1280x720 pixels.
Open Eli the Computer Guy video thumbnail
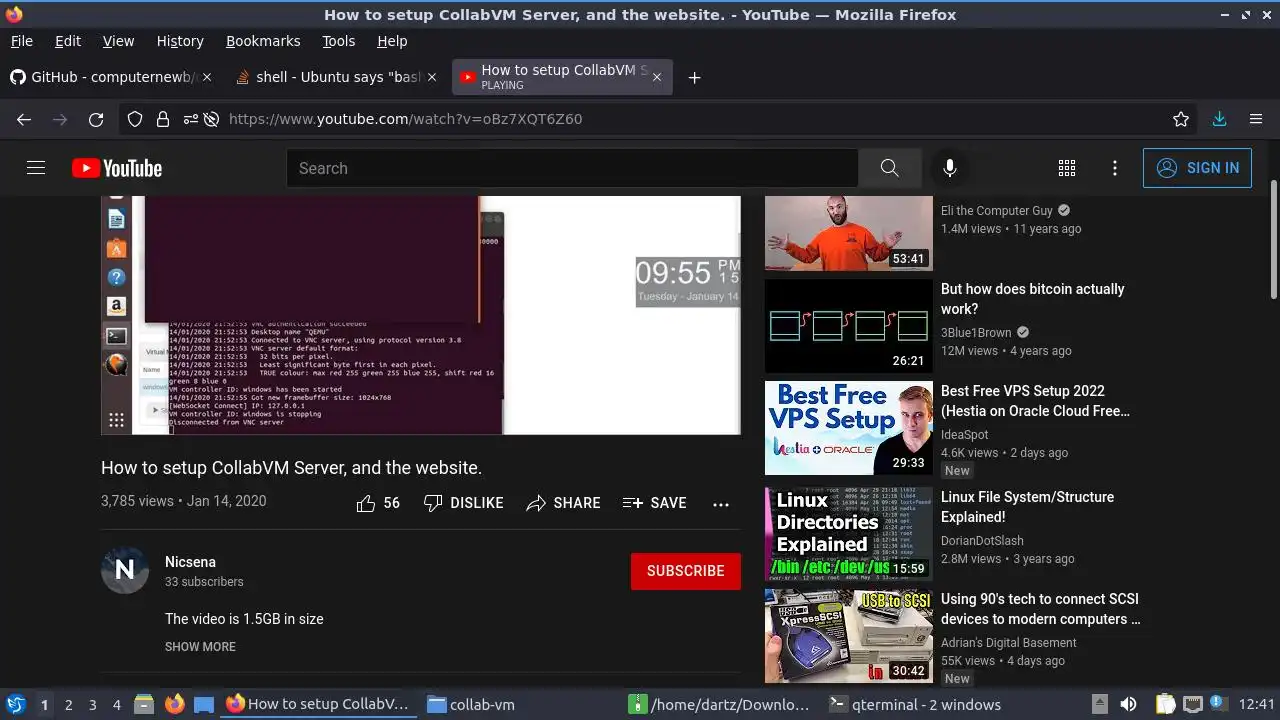849,233
